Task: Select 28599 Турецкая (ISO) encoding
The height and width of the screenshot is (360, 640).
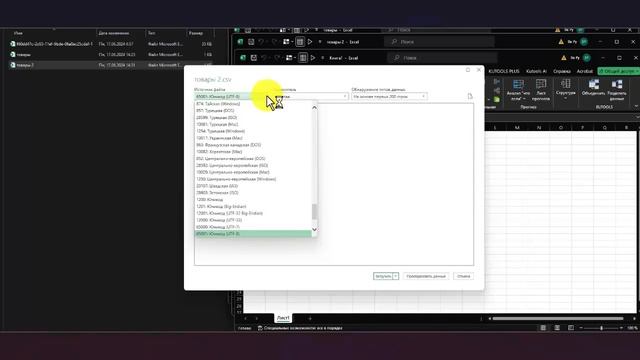Action: pos(253,118)
